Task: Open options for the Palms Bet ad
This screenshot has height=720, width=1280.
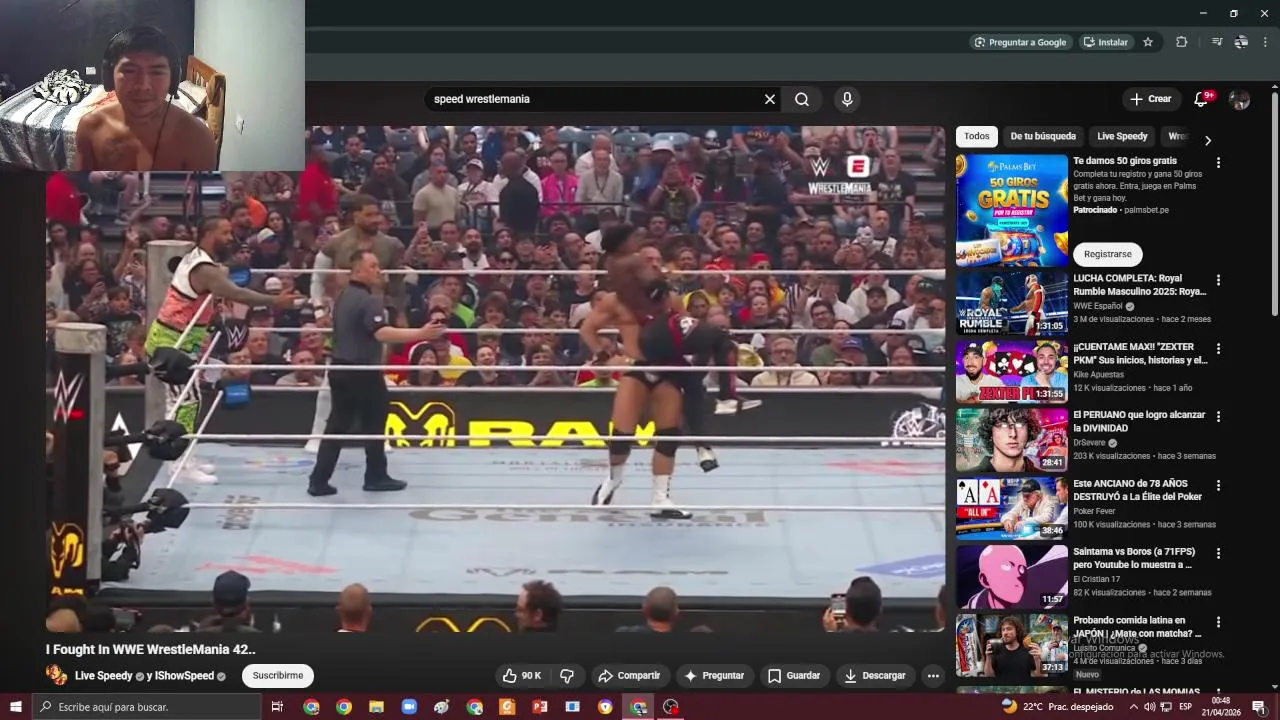Action: coord(1218,163)
